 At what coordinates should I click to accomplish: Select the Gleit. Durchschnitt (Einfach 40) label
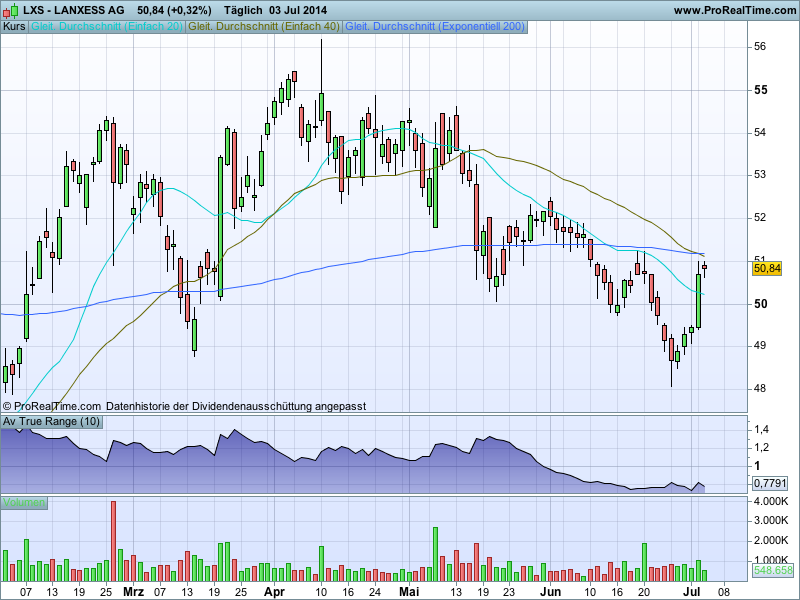click(264, 27)
